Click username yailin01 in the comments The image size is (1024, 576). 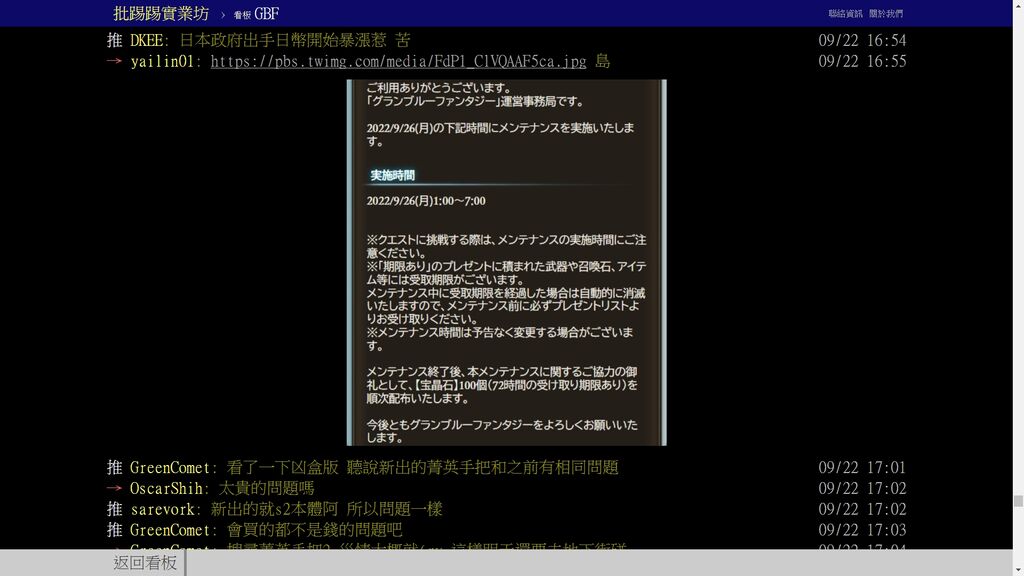tap(162, 61)
